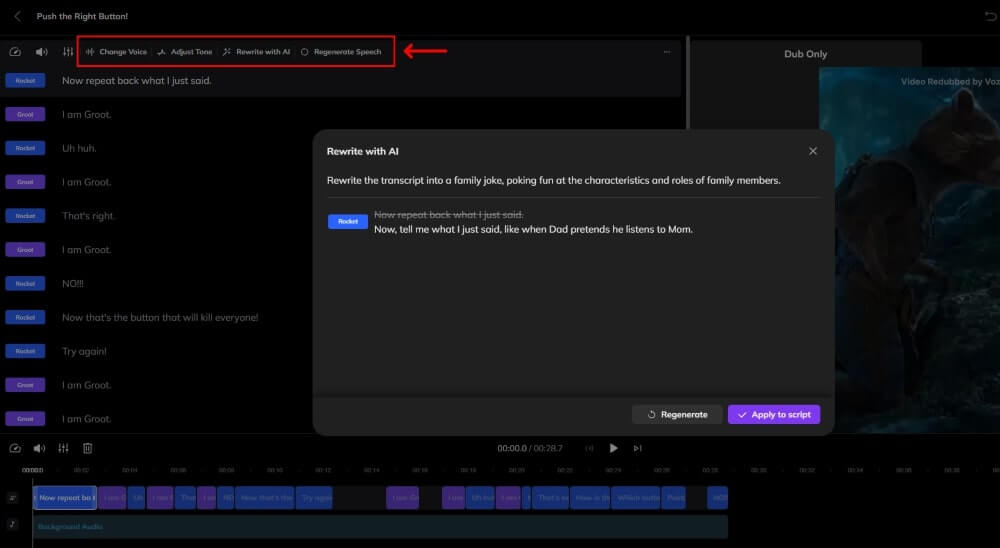
Task: Click Regenerate Speech in the toolbar
Action: tap(341, 52)
